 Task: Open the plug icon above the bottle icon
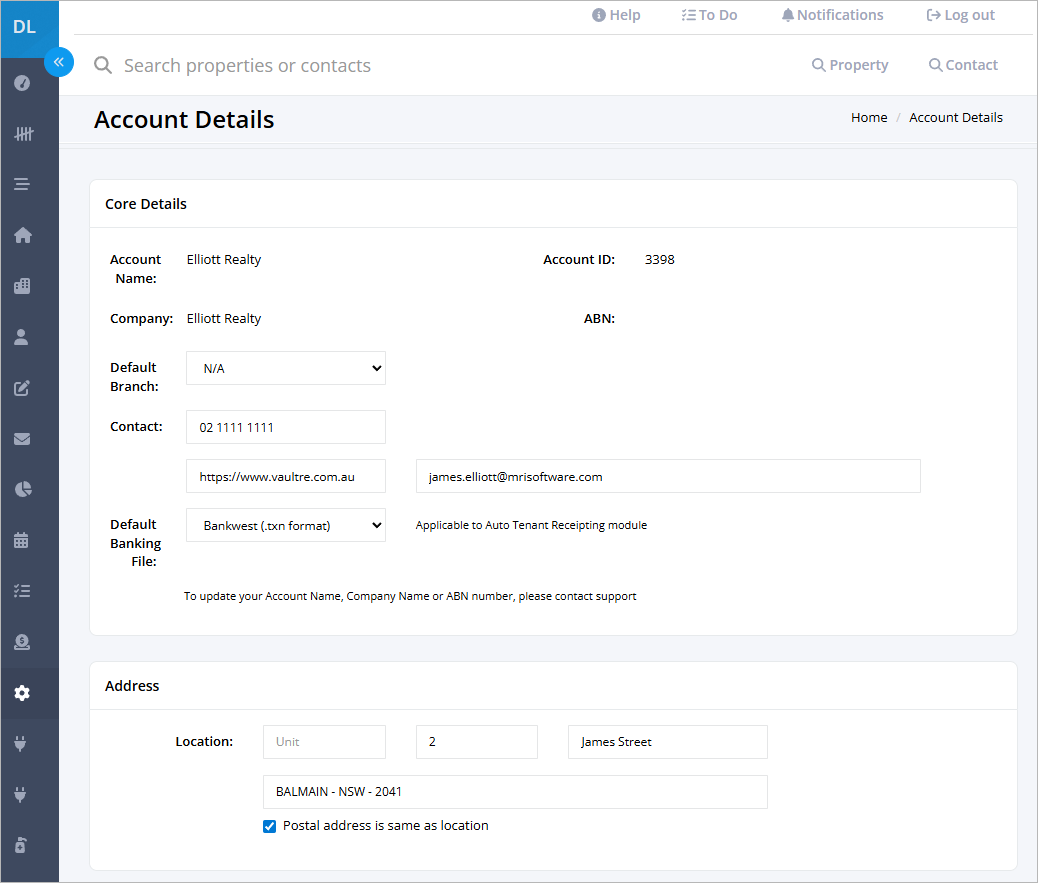tap(21, 794)
